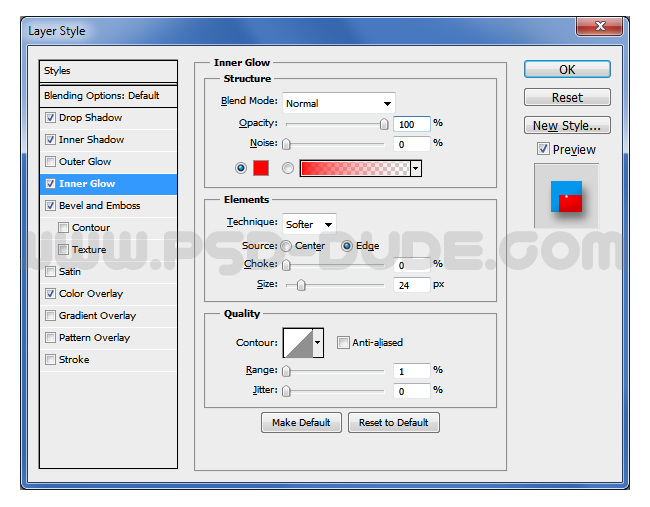650x507 pixels.
Task: Open the Blend Mode dropdown
Action: (338, 103)
